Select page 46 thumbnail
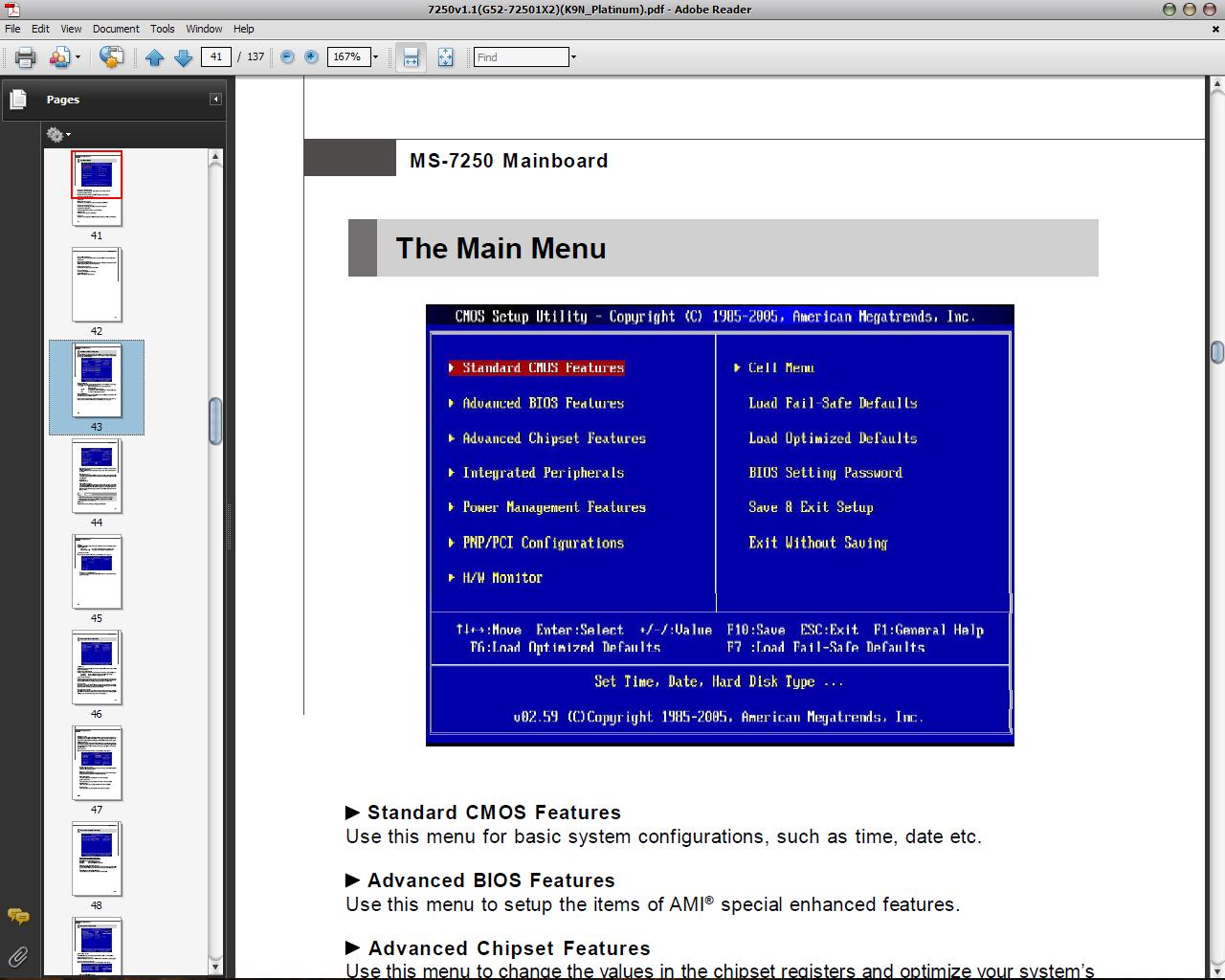 point(97,668)
